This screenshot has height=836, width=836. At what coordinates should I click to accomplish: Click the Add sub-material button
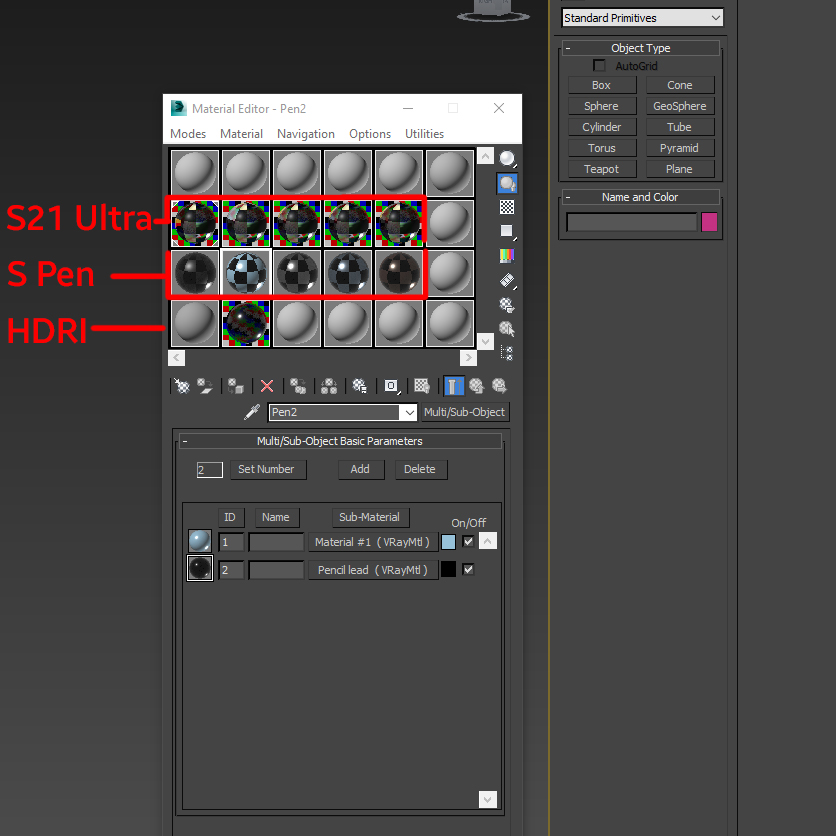(x=361, y=470)
